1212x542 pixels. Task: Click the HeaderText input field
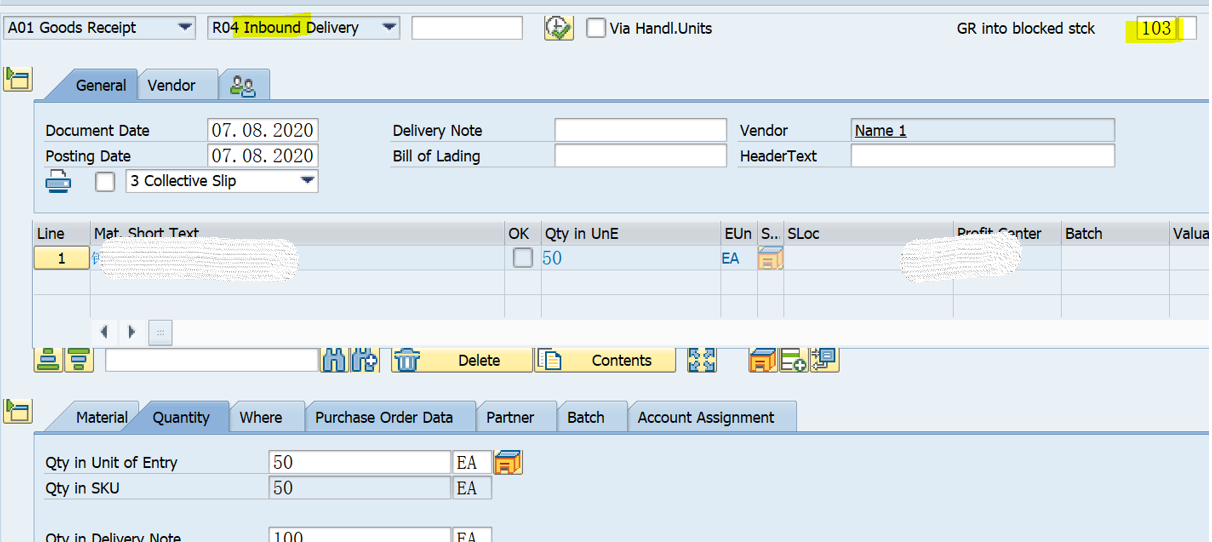click(983, 156)
